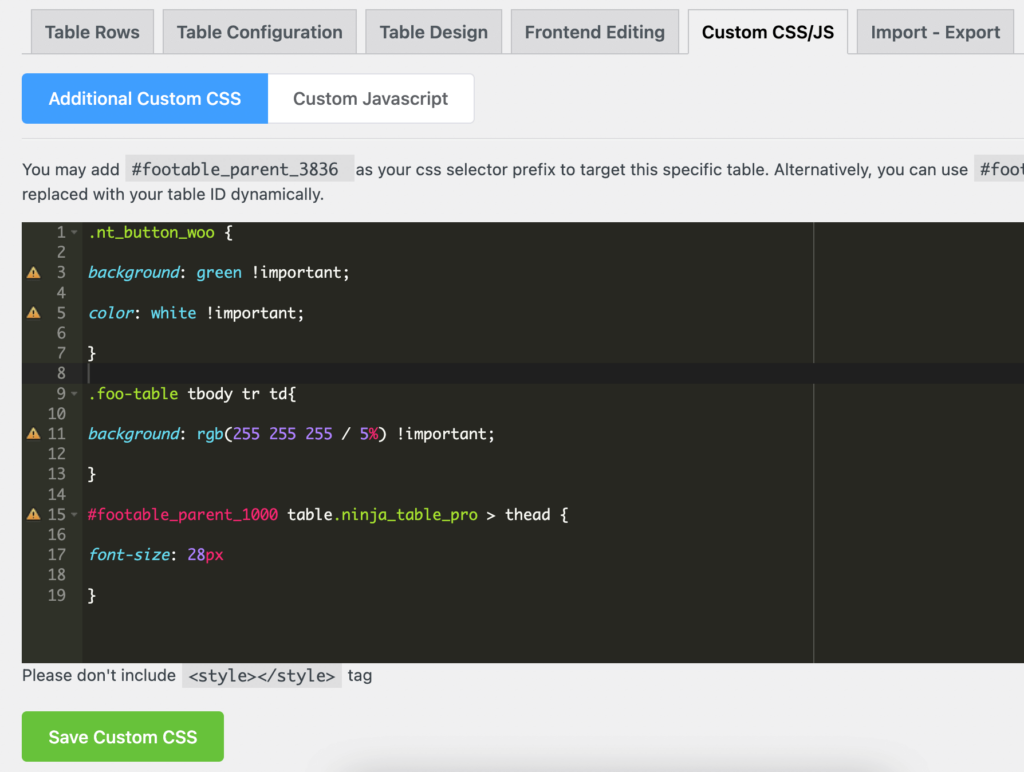This screenshot has width=1024, height=772.
Task: Click the 'thead' selector on line 15
Action: click(528, 515)
